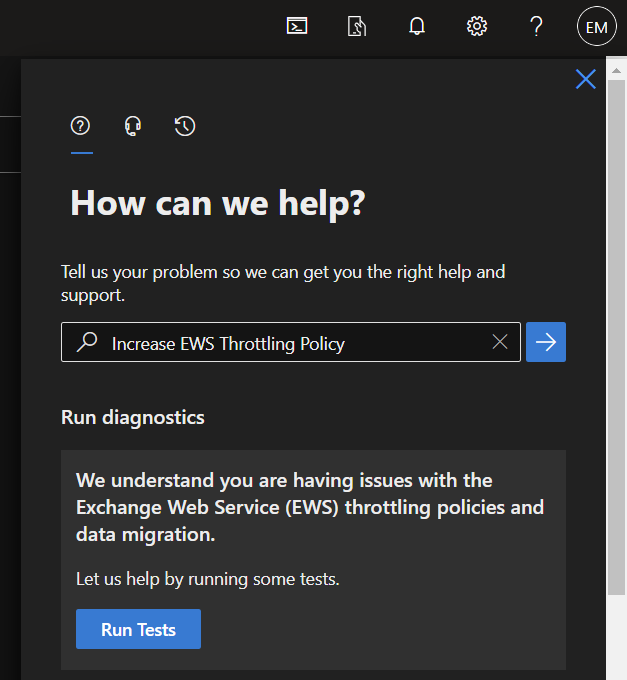
Task: Click the question mark help icon in header
Action: [536, 26]
